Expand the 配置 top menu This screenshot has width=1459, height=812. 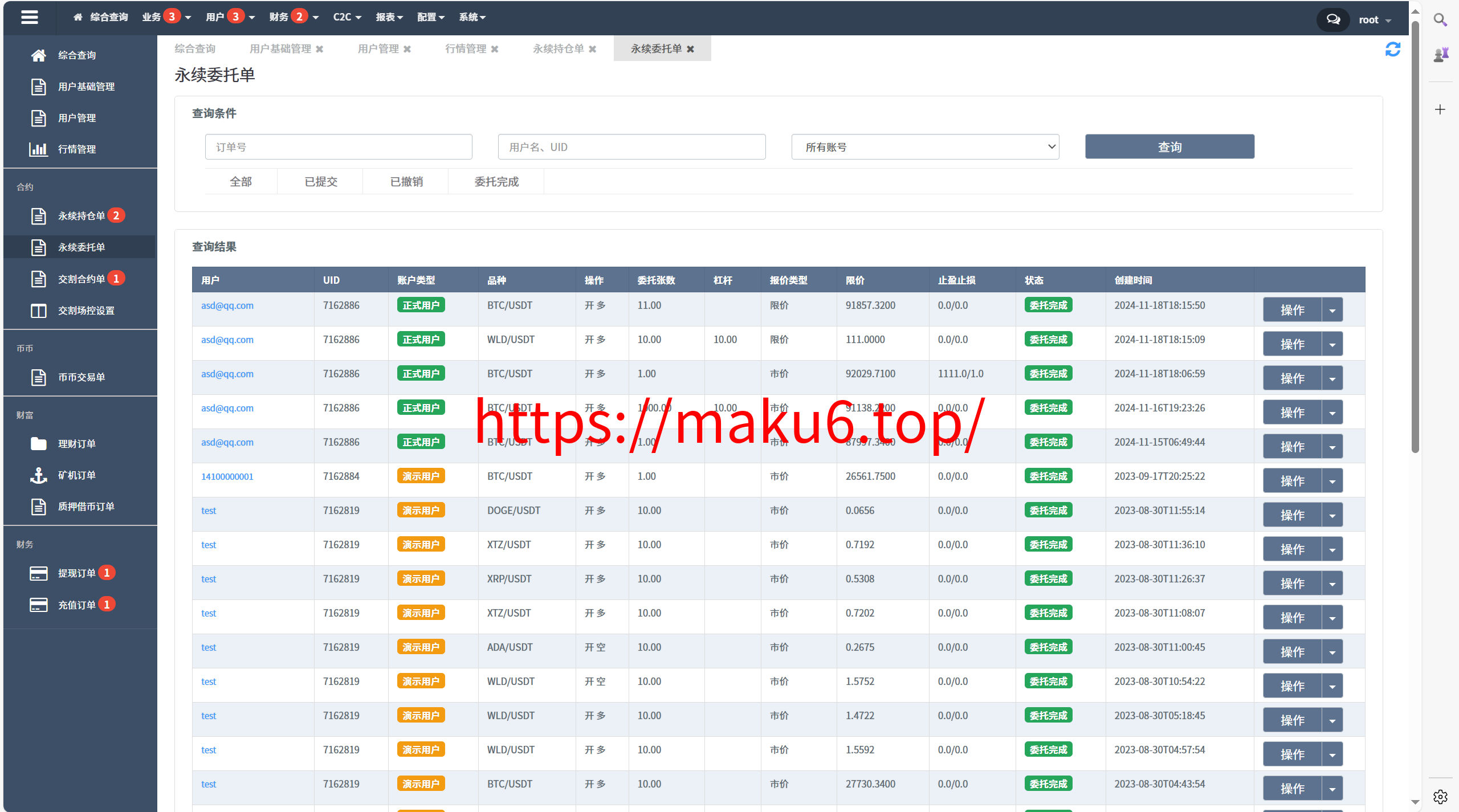430,17
